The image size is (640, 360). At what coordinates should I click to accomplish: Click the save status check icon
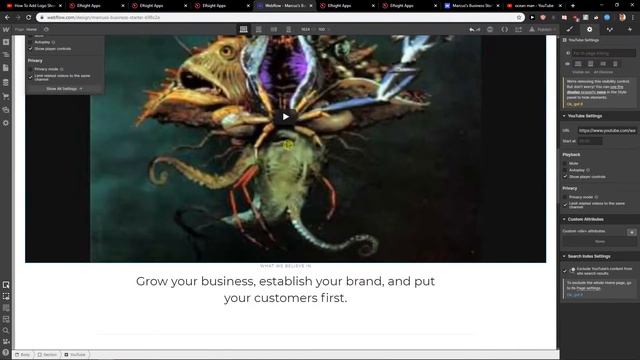point(490,29)
